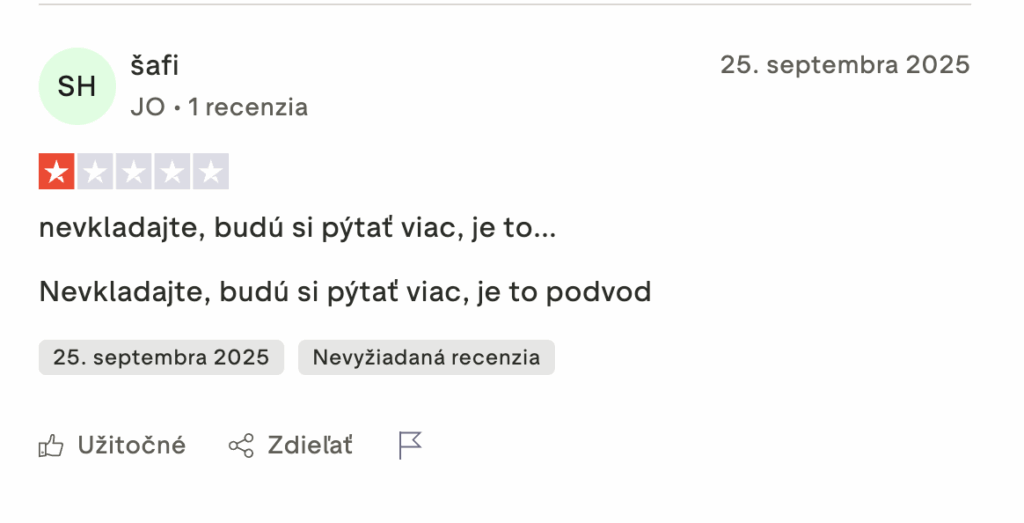This screenshot has height=523, width=1024.
Task: Click the share icon
Action: click(241, 446)
